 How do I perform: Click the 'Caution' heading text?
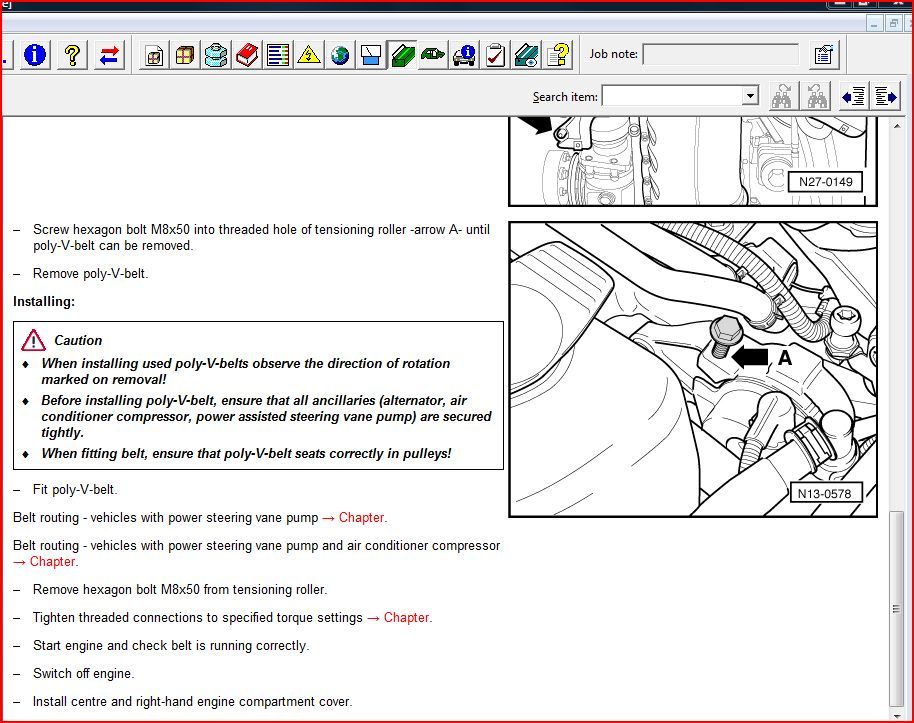78,341
